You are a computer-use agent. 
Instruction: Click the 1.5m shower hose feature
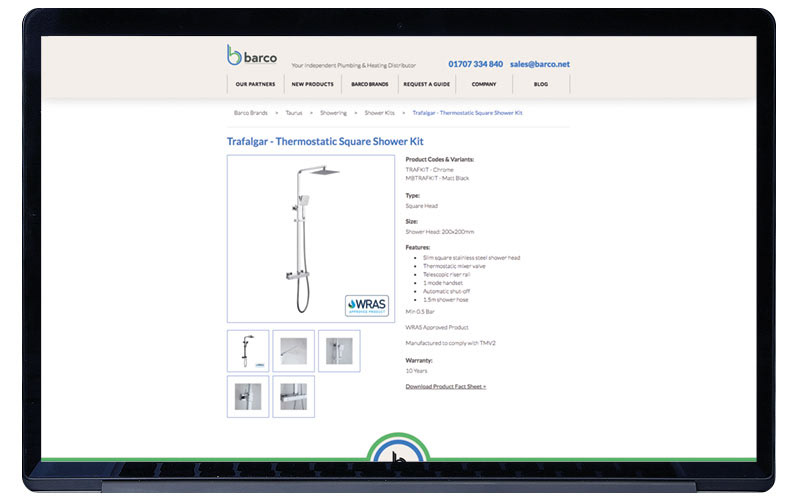point(445,299)
